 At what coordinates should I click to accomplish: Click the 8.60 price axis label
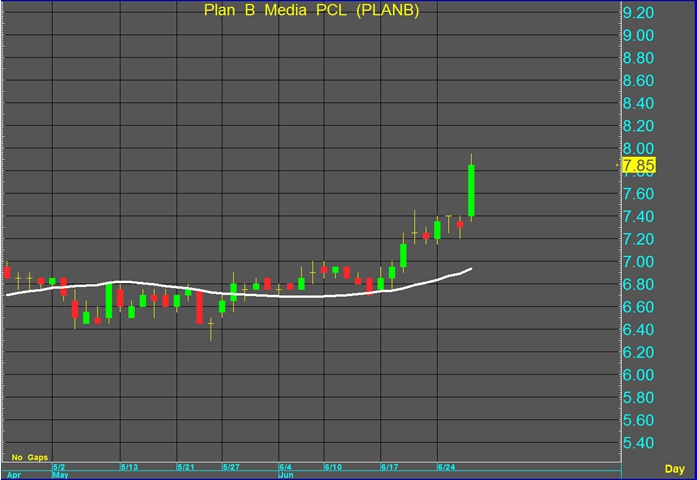coord(638,81)
